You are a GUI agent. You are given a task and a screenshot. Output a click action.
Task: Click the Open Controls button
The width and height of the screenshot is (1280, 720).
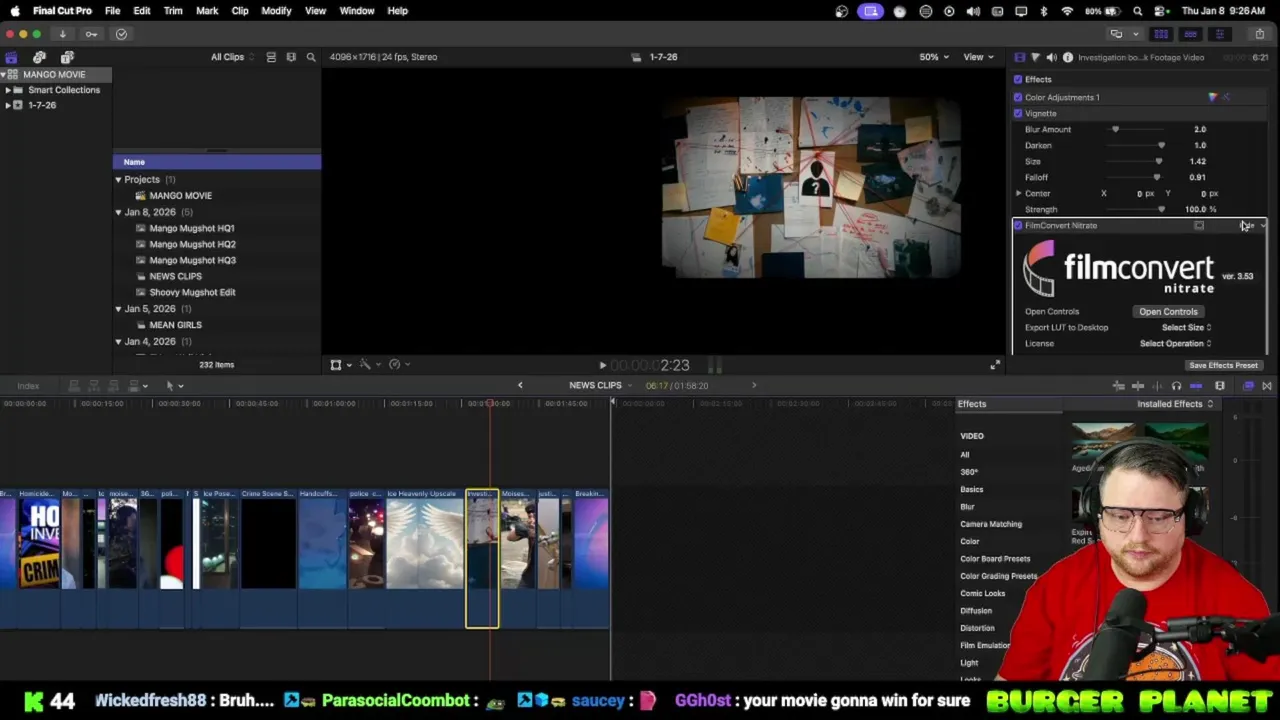click(x=1168, y=311)
